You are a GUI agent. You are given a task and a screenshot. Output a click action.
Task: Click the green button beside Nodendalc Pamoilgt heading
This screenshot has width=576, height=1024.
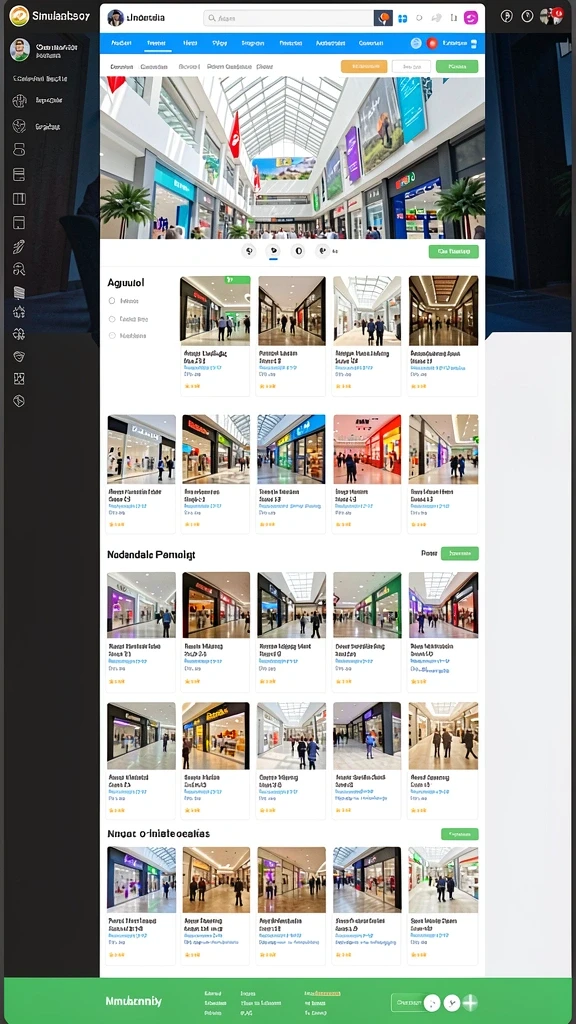tap(460, 554)
